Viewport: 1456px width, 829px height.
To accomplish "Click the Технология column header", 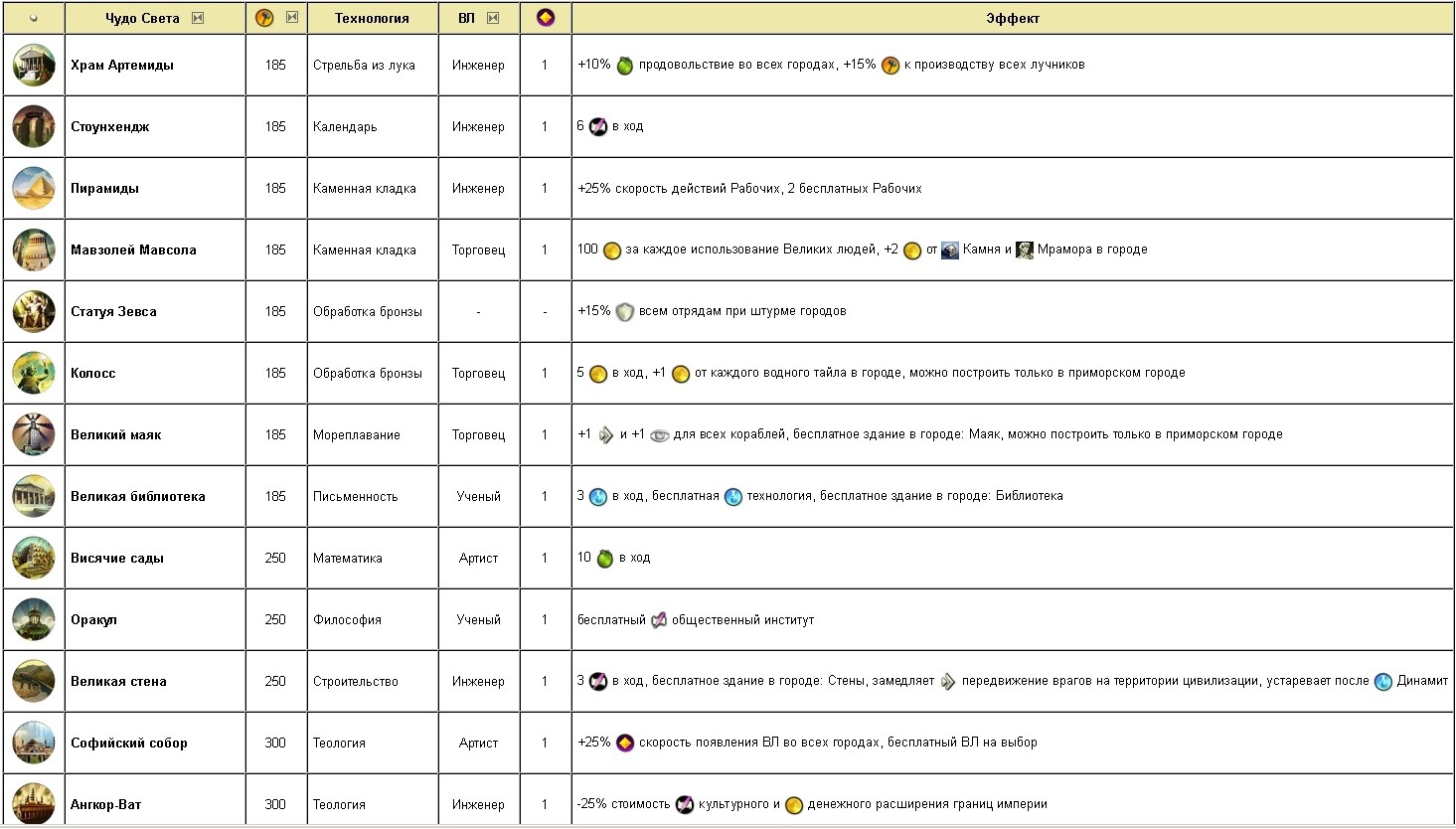I will pos(373,18).
